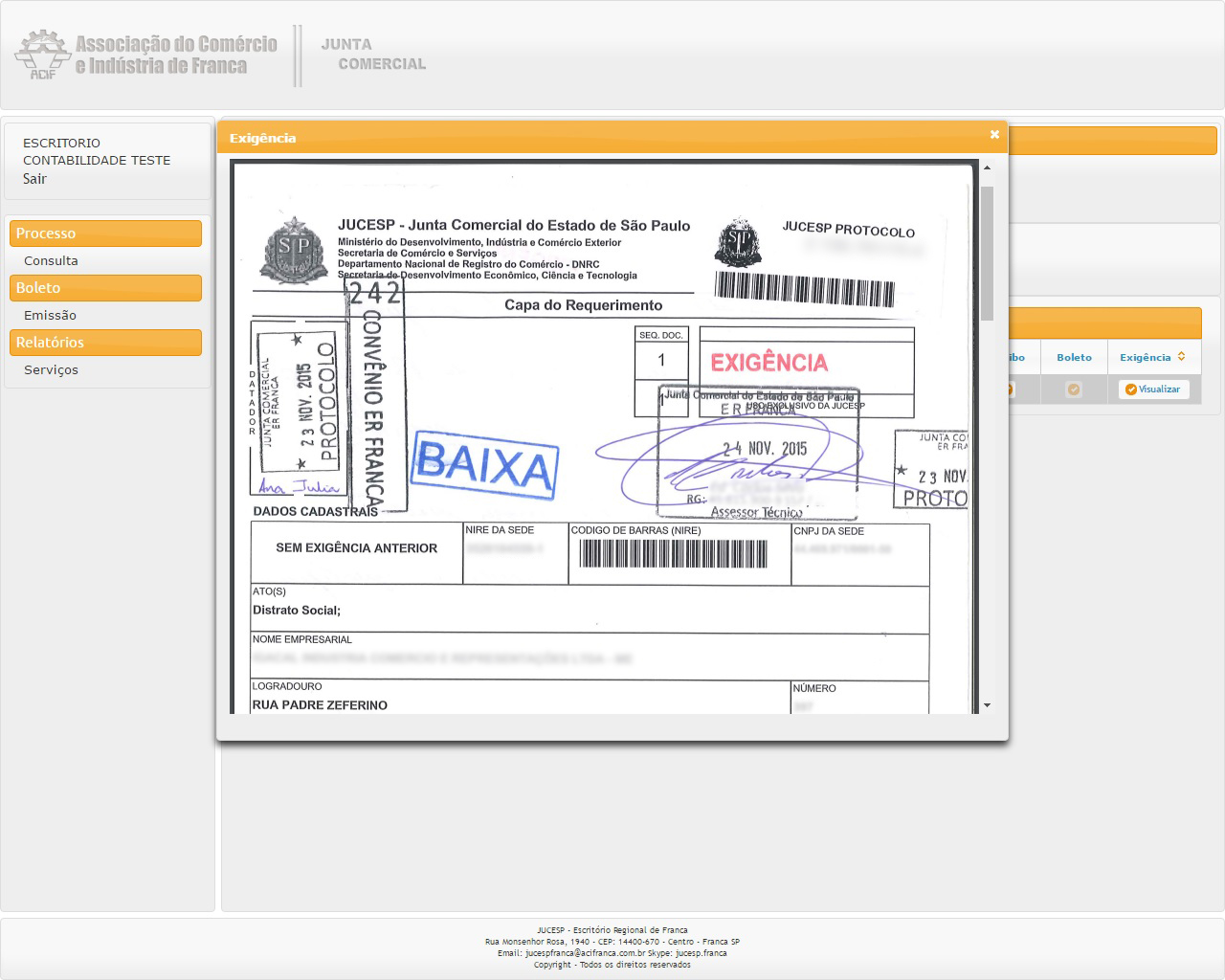Click the Exigência dialog title bar
This screenshot has height=980, width=1225.
[x=612, y=138]
